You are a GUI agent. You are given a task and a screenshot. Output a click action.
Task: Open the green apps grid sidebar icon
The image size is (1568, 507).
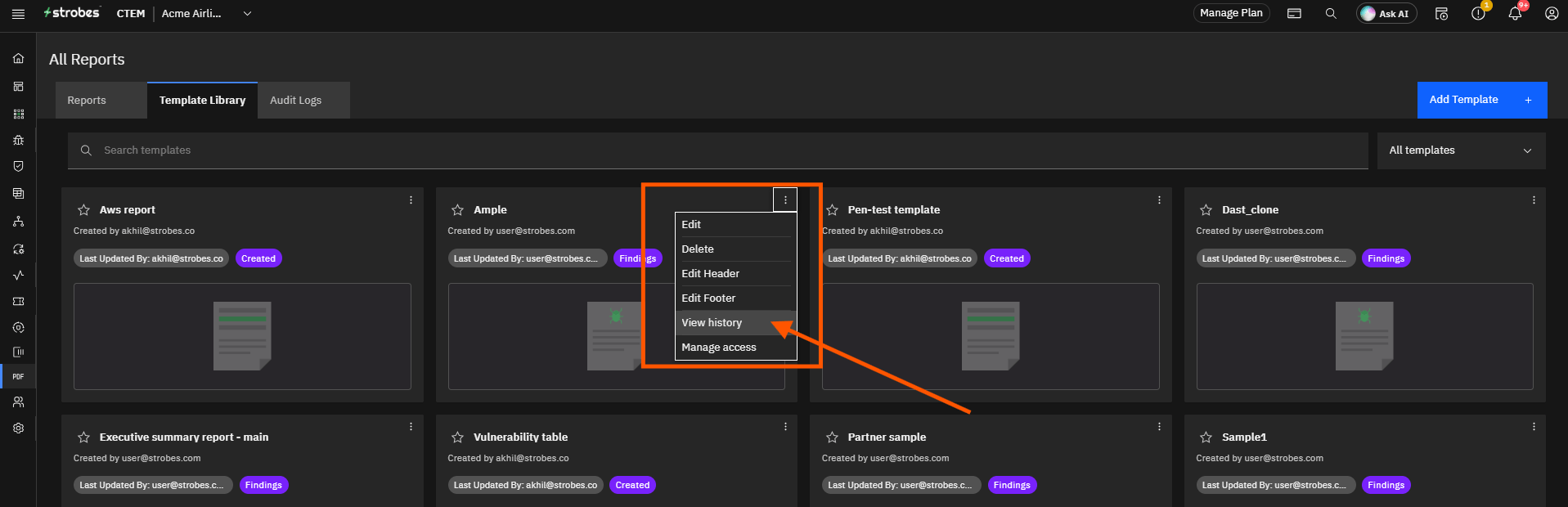pos(18,114)
